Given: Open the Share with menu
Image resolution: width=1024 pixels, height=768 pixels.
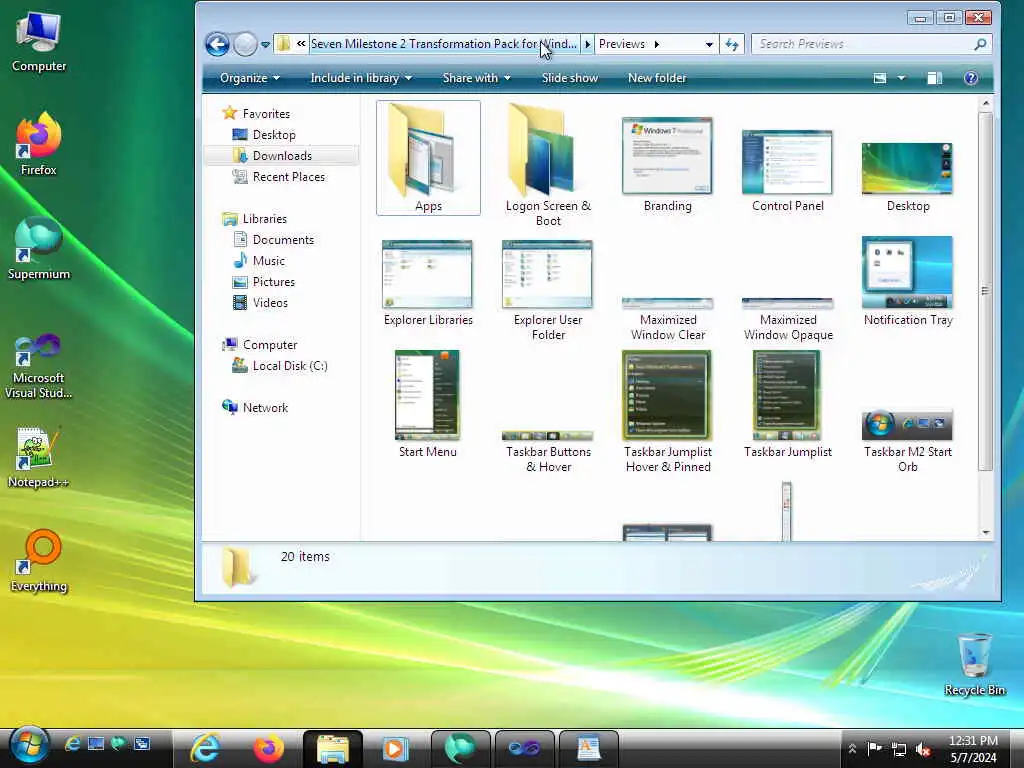Looking at the screenshot, I should [x=476, y=78].
